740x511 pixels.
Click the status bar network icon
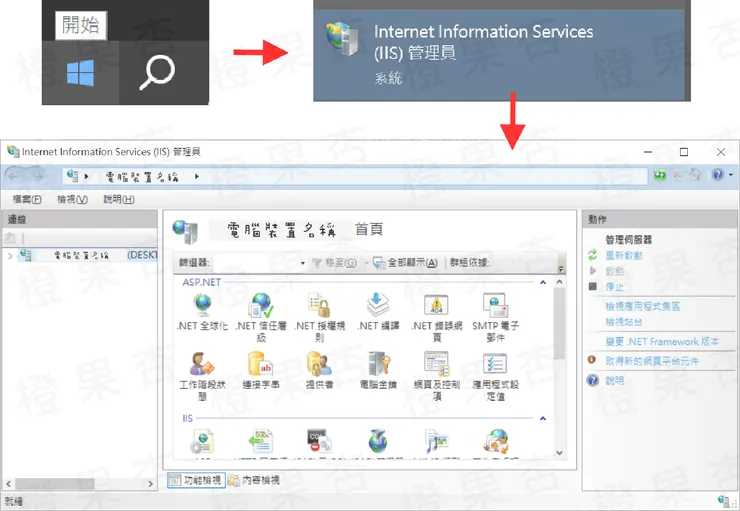tap(722, 501)
